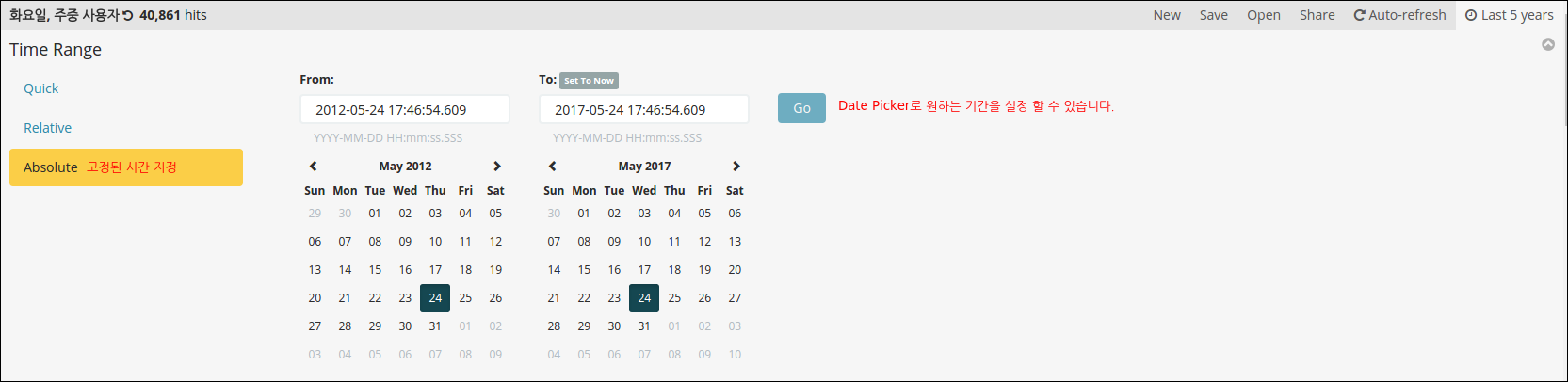Collapse the time range panel with up-arrow icon

tap(1548, 44)
